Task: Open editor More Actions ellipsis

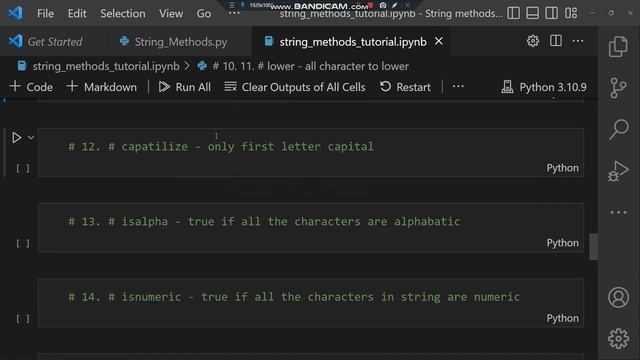Action: [578, 41]
